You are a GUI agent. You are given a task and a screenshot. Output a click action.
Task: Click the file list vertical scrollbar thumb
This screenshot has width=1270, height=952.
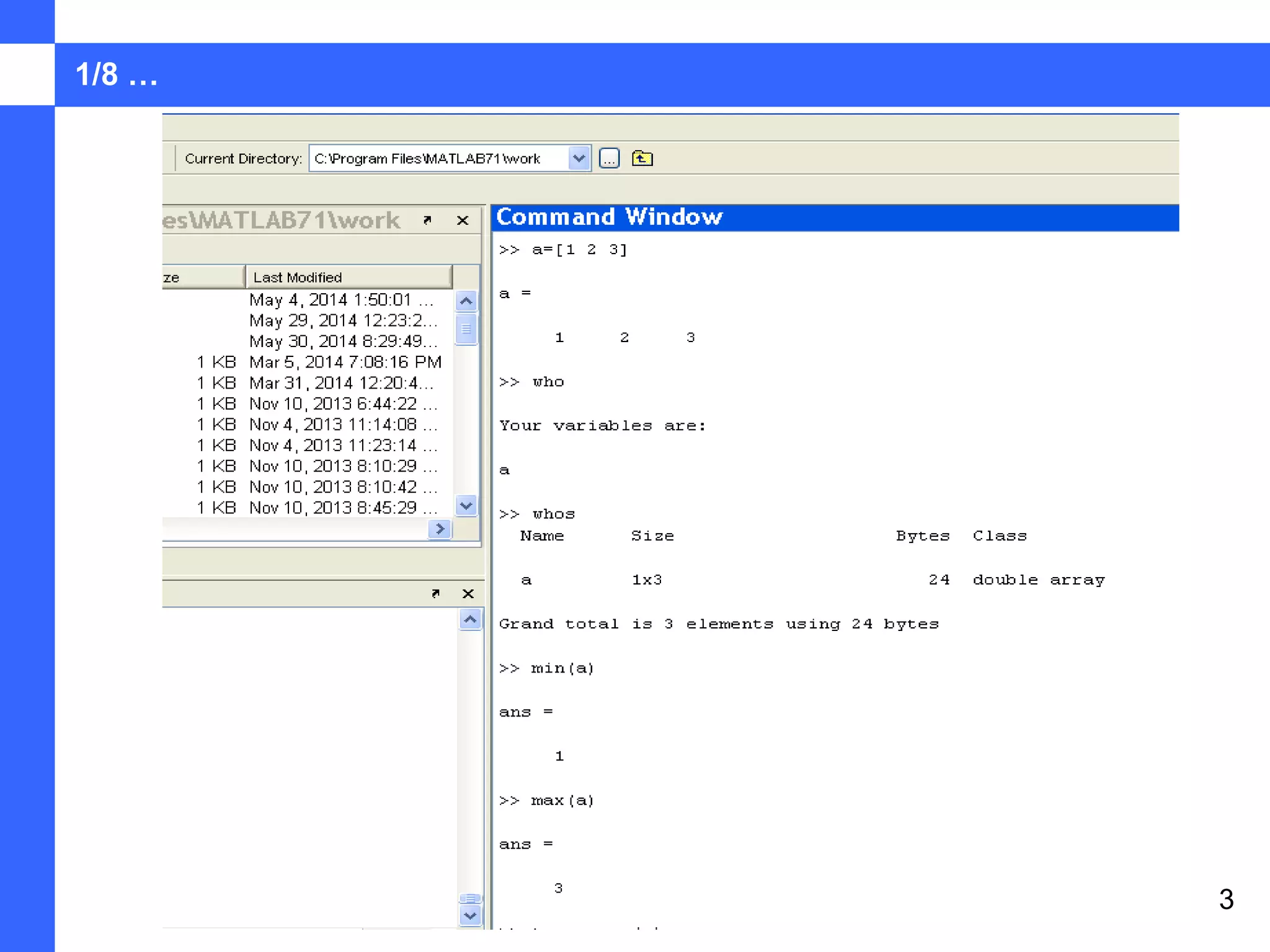pyautogui.click(x=466, y=329)
